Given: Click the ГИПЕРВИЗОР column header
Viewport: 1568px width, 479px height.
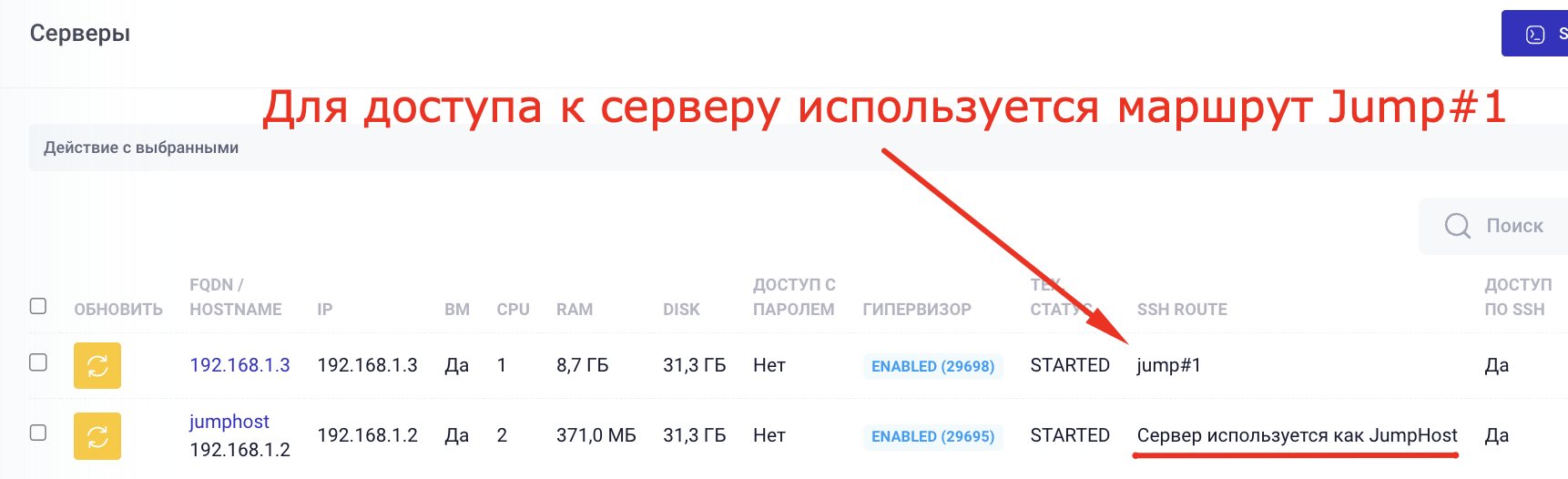Looking at the screenshot, I should pos(917,310).
